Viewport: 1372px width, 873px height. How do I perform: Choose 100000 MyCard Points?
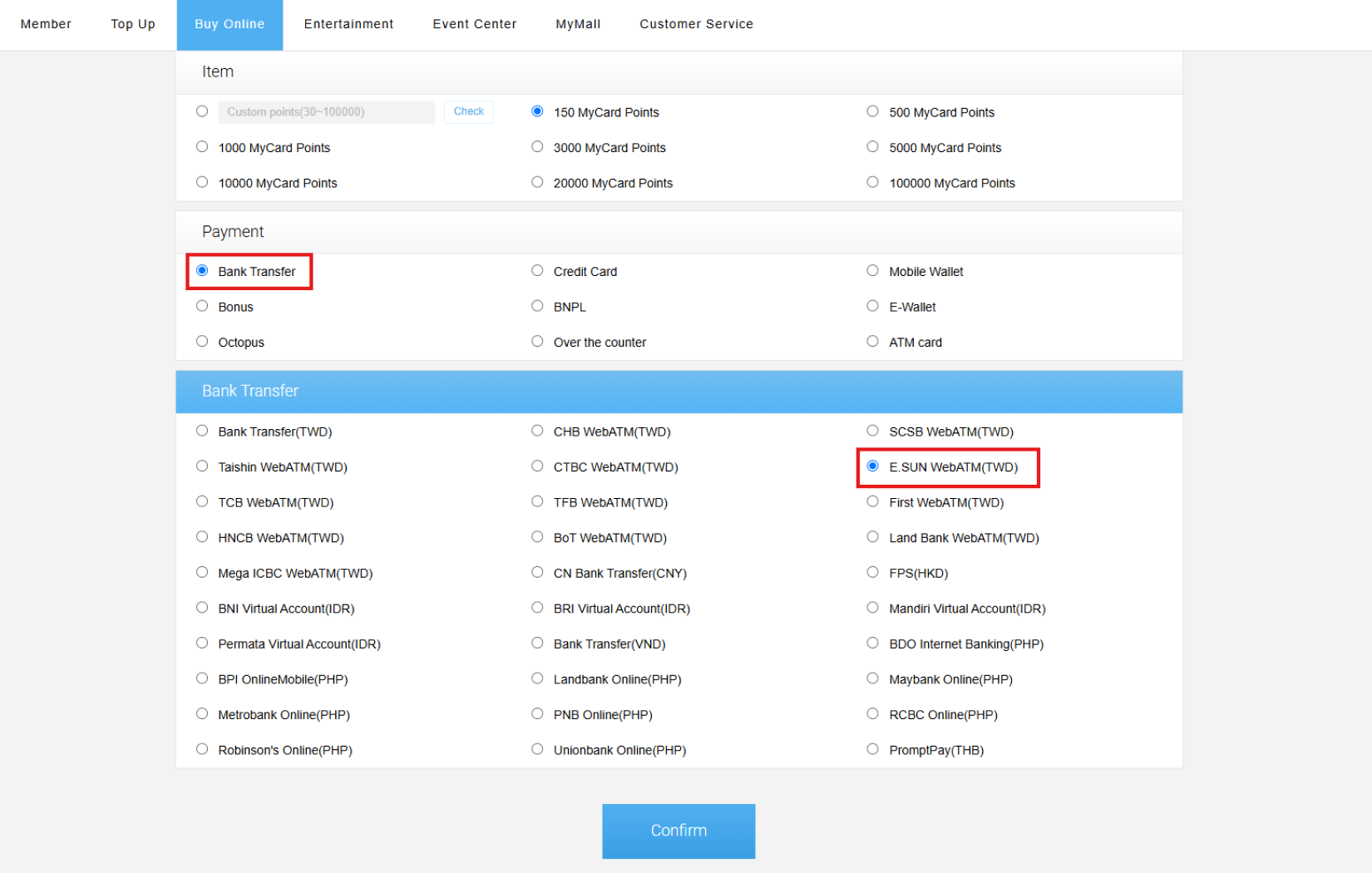(x=872, y=182)
